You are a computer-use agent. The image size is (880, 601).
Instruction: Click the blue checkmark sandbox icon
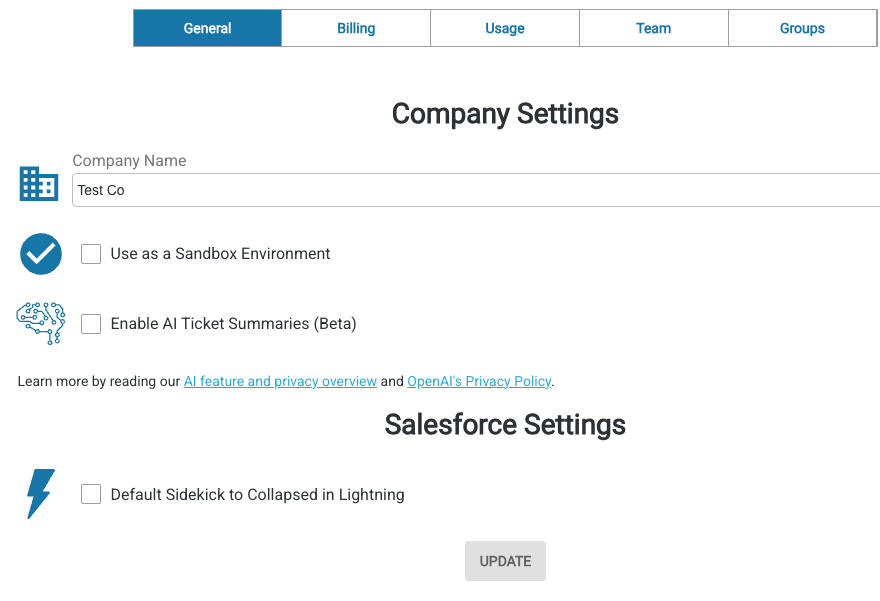coord(41,254)
